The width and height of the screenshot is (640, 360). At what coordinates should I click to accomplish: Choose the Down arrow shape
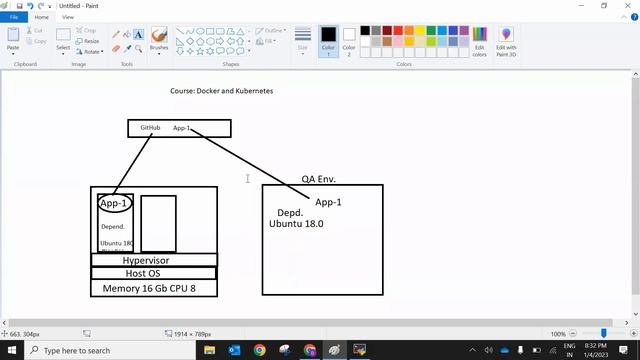pos(180,51)
